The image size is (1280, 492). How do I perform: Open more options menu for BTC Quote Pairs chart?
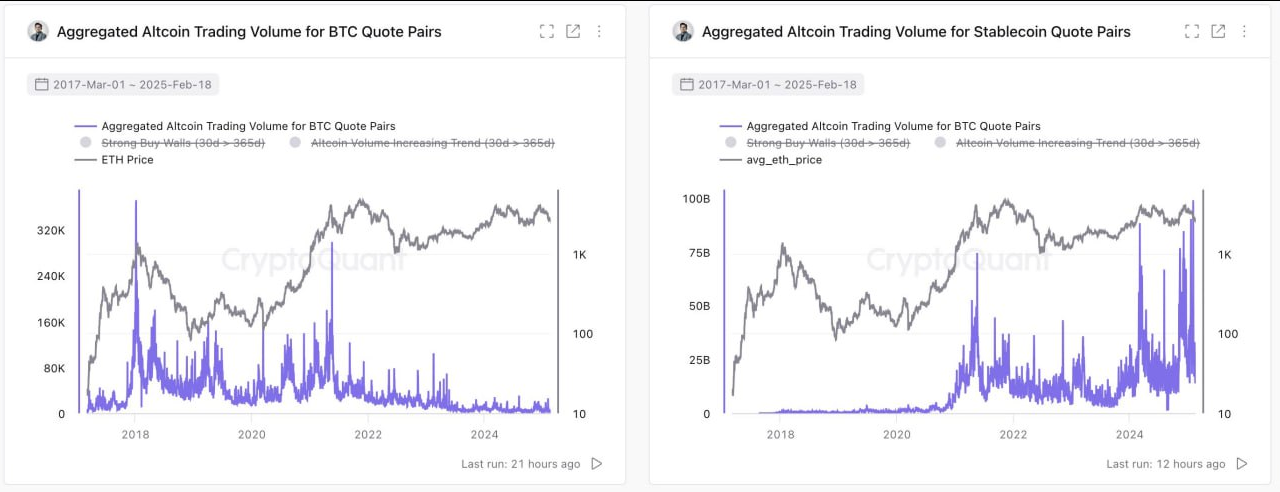(599, 31)
